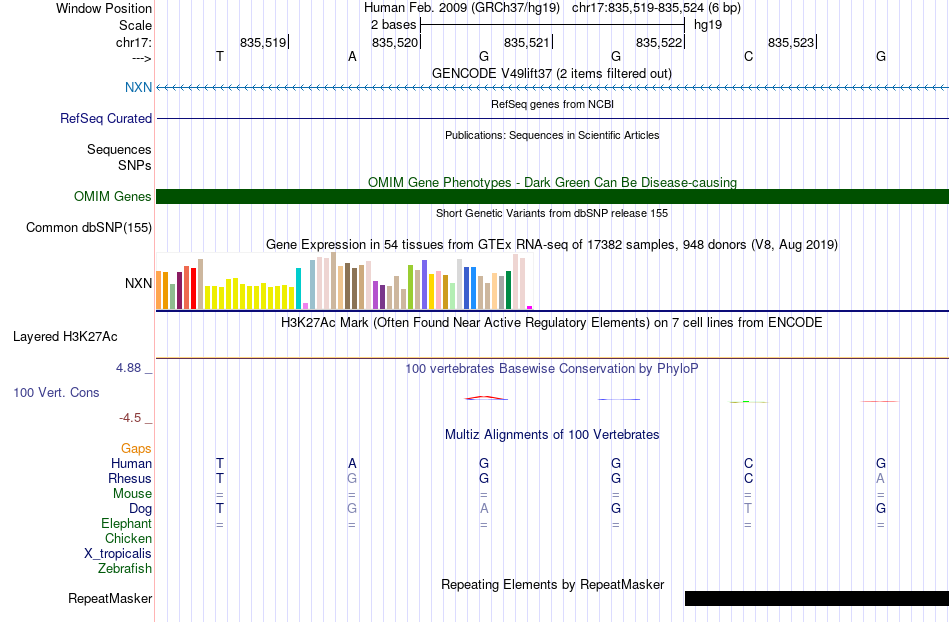Click the red-blue PhyloP conservation peak
The image size is (950, 622).
(x=485, y=398)
